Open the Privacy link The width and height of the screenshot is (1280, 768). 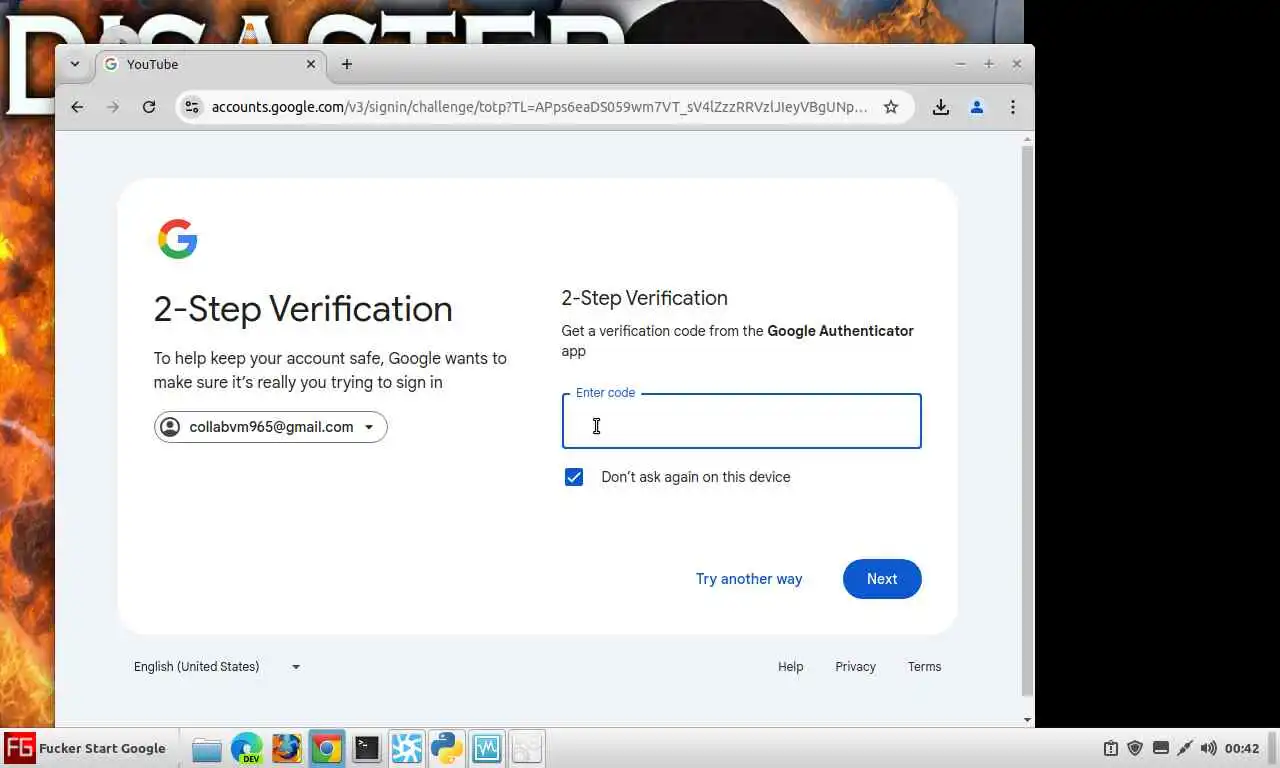(855, 667)
